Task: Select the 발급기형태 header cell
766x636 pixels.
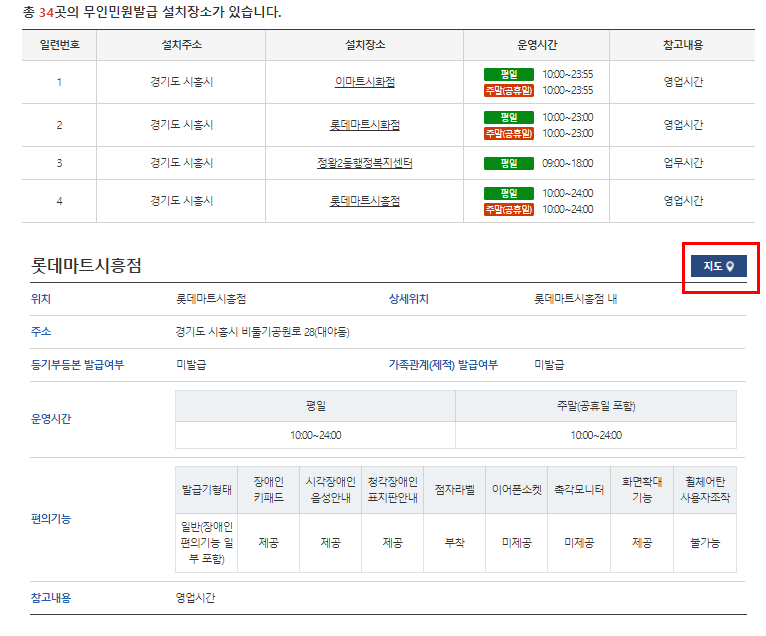Action: [207, 490]
